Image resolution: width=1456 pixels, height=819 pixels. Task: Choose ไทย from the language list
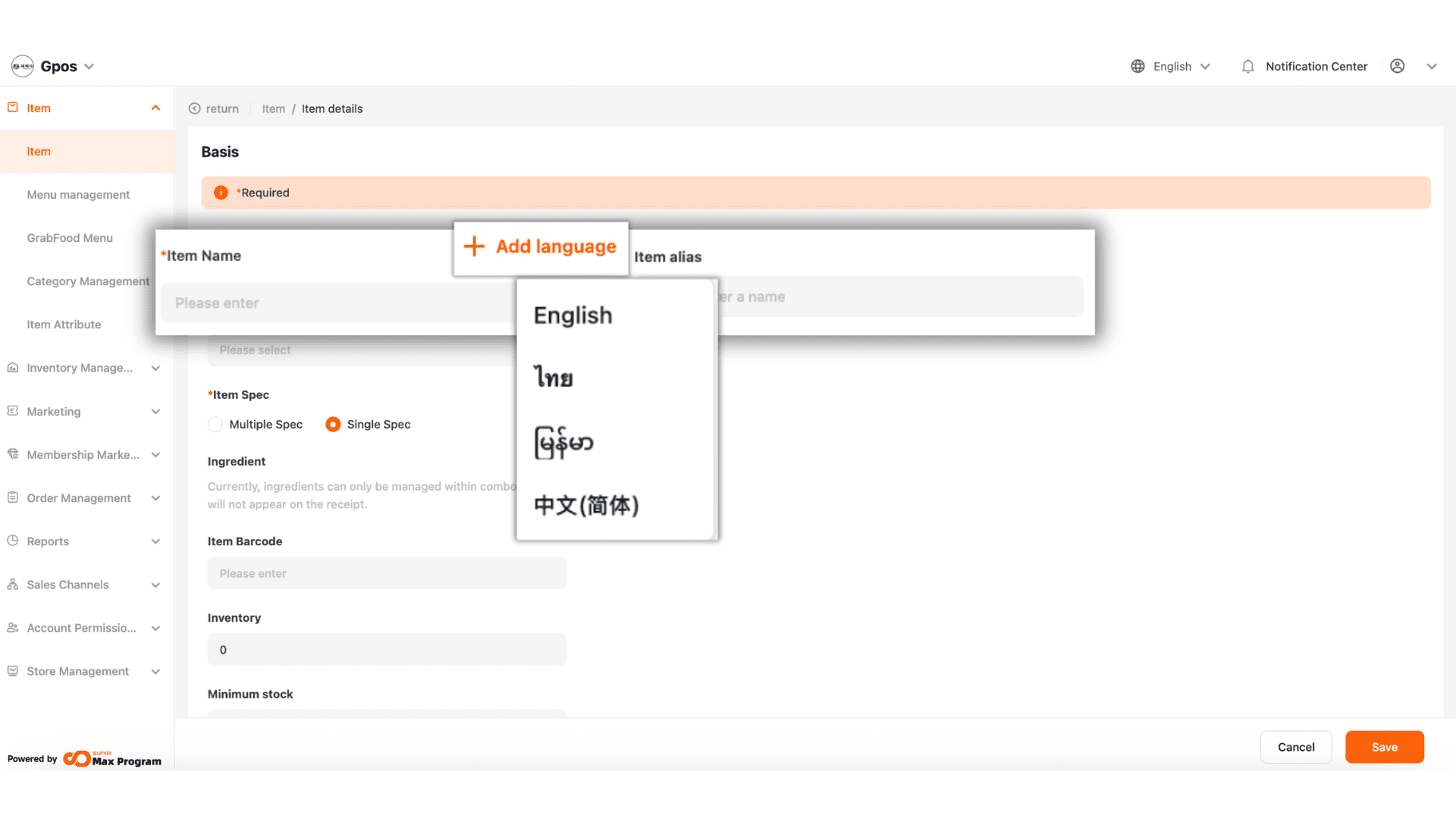(x=554, y=378)
